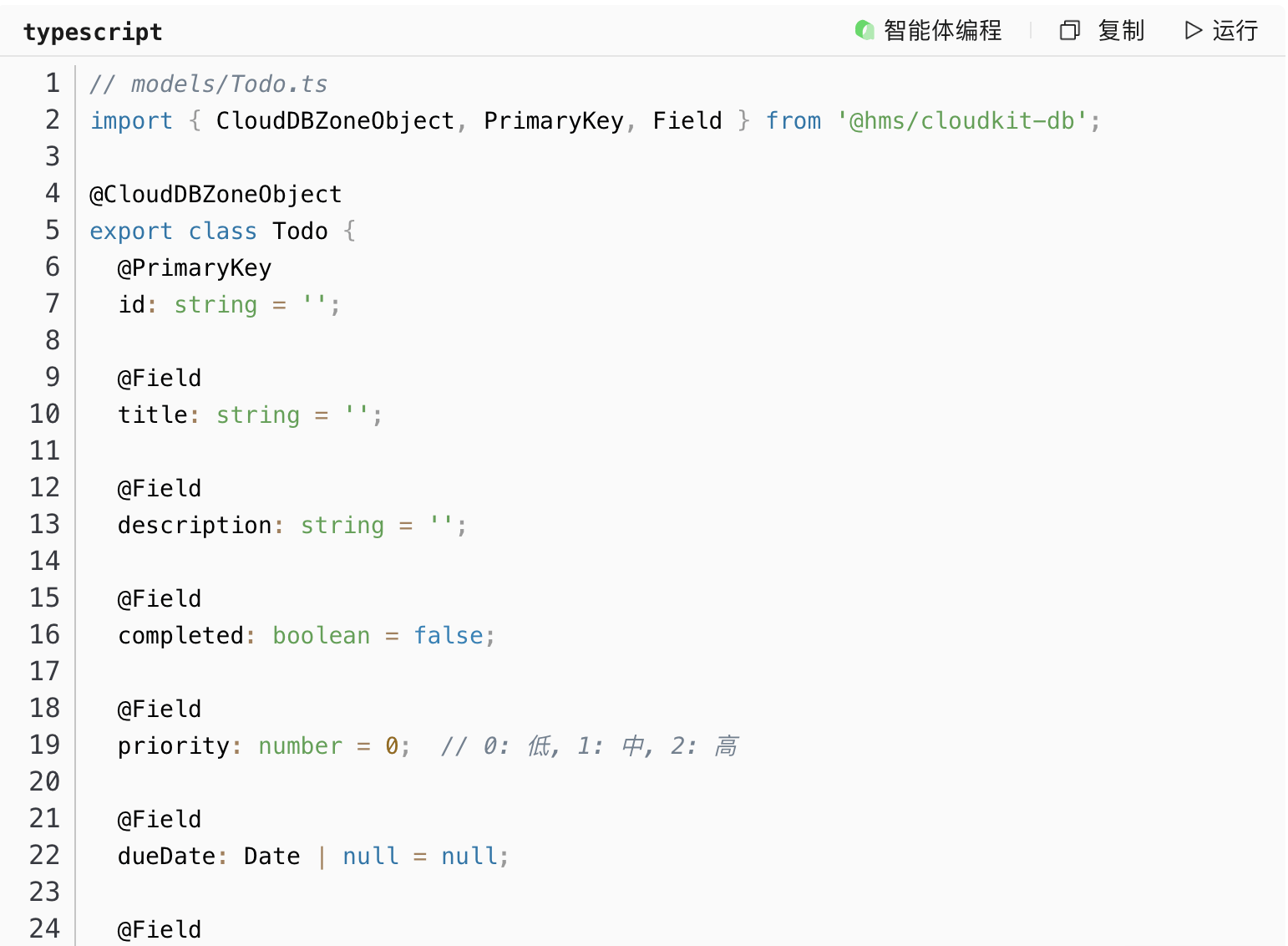This screenshot has height=946, width=1288.
Task: Click the priority comment with 低 中 高
Action: pyautogui.click(x=590, y=746)
